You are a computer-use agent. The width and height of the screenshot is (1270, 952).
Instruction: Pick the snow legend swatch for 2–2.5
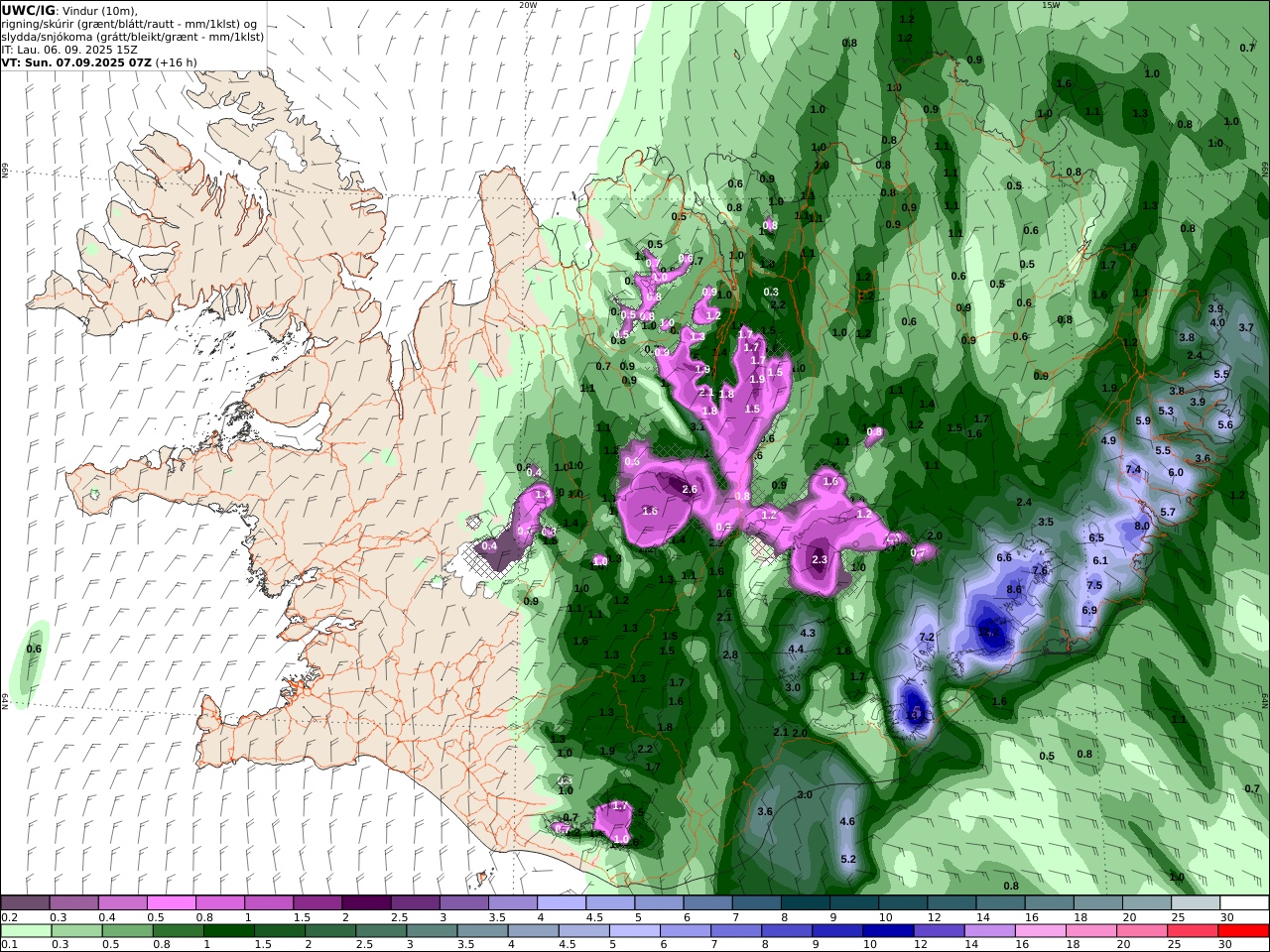point(365,903)
